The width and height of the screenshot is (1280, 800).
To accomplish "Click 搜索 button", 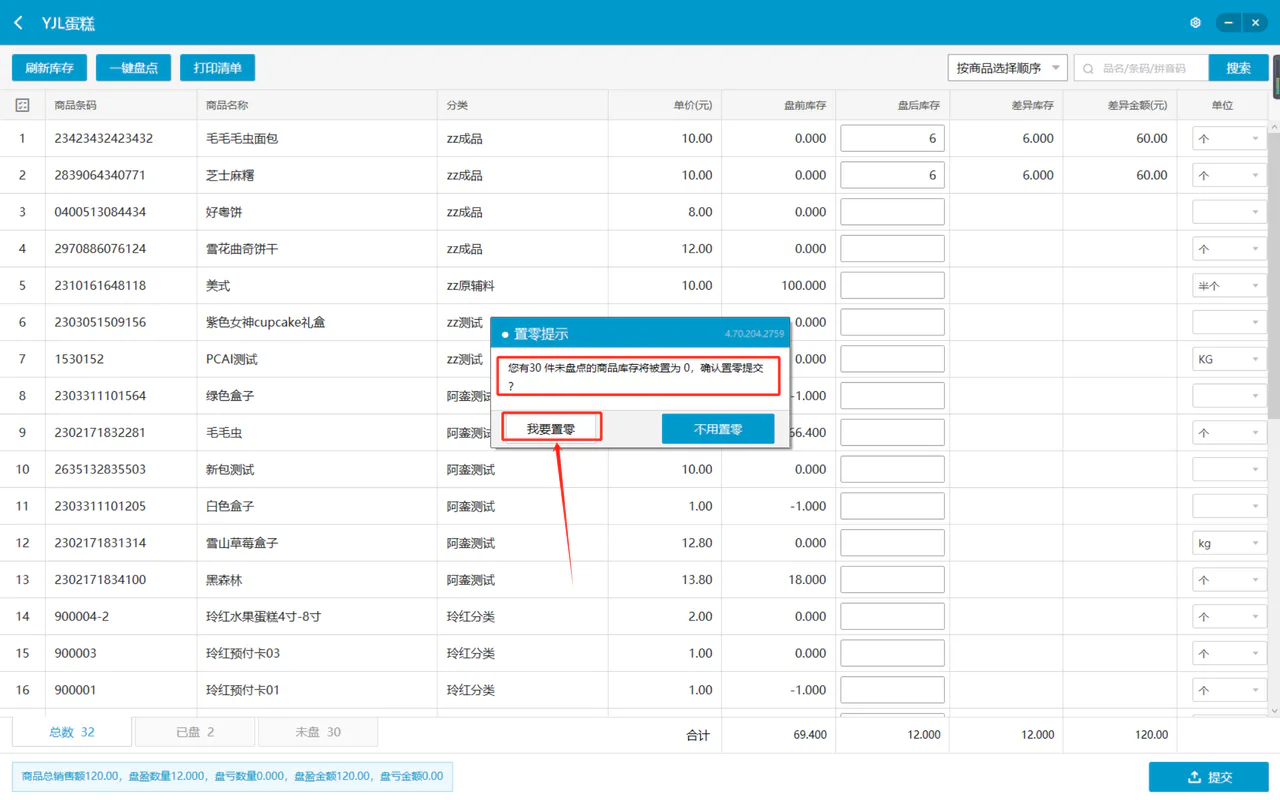I will pyautogui.click(x=1238, y=68).
